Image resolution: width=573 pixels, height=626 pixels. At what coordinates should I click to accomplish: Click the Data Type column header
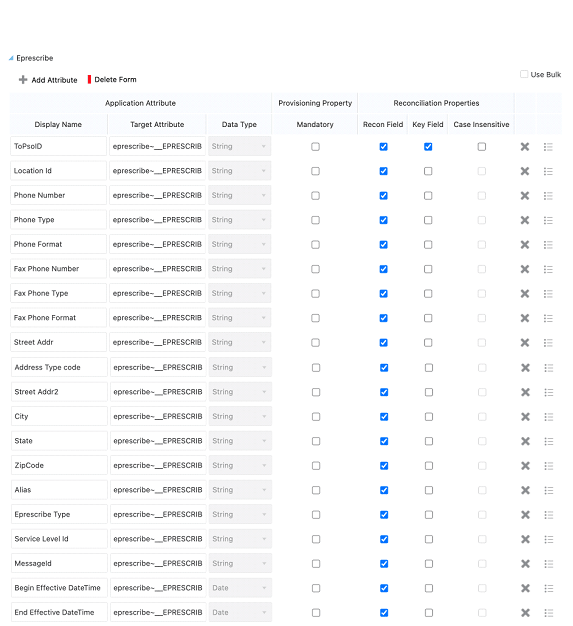239,125
